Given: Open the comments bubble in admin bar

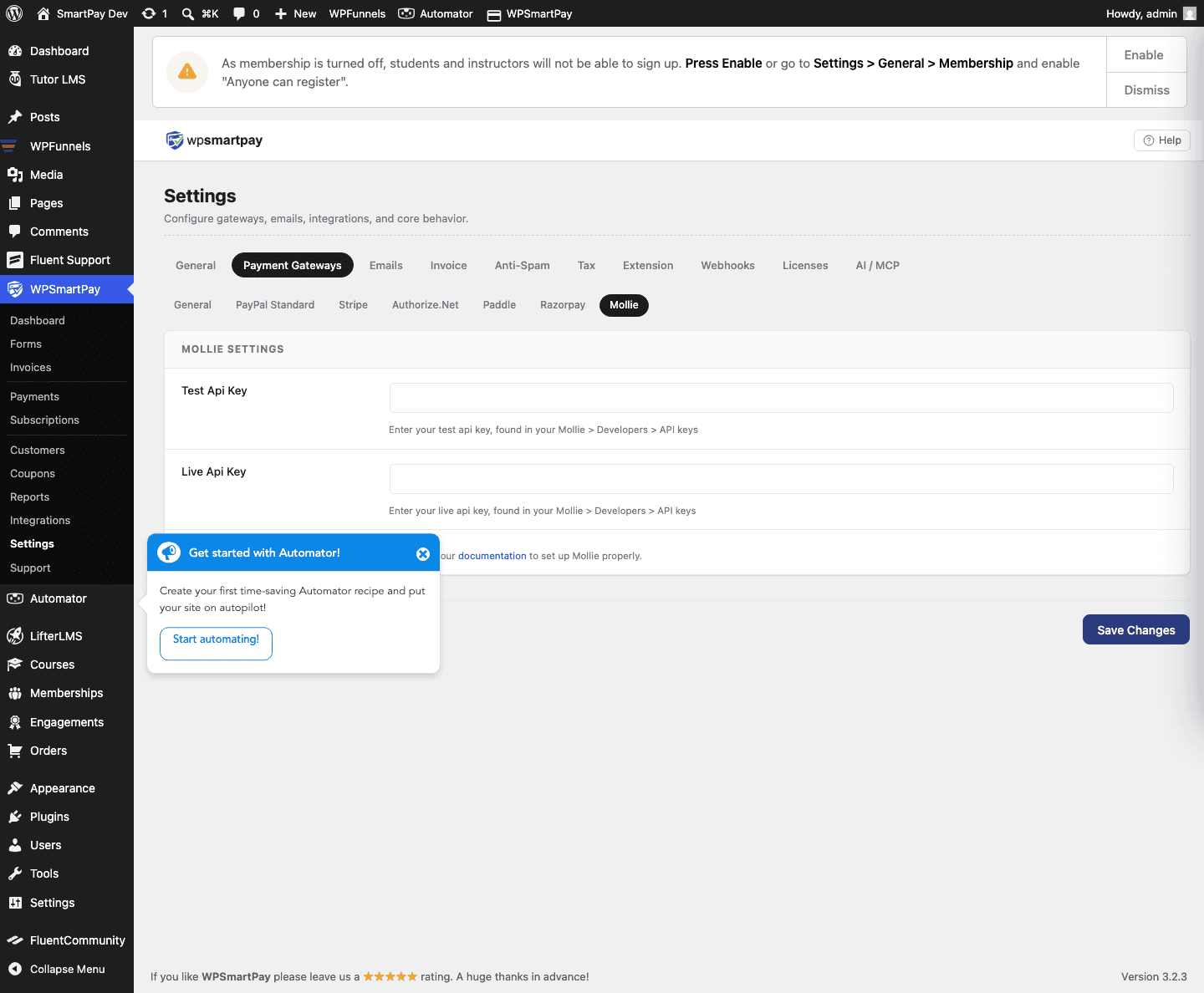Looking at the screenshot, I should pos(239,13).
